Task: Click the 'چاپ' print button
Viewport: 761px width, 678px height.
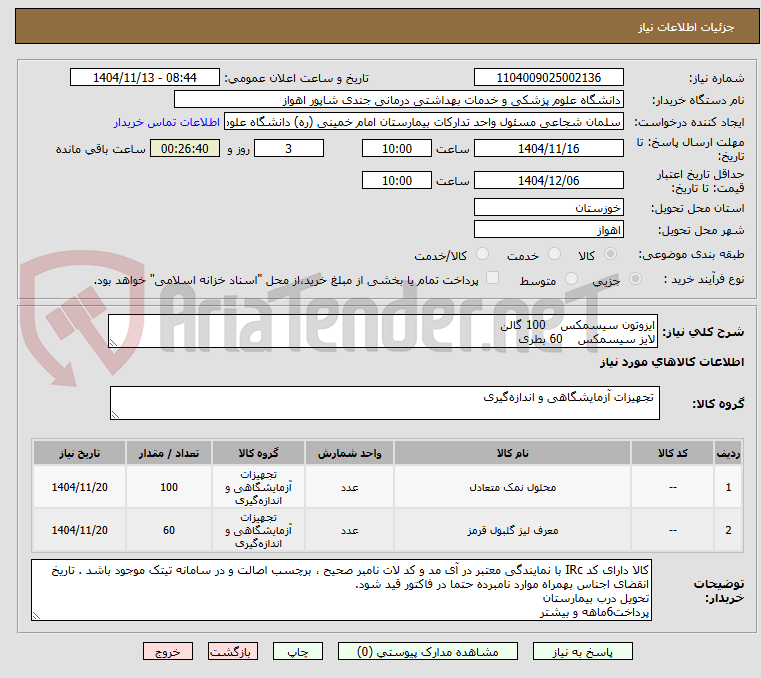Action: 298,652
